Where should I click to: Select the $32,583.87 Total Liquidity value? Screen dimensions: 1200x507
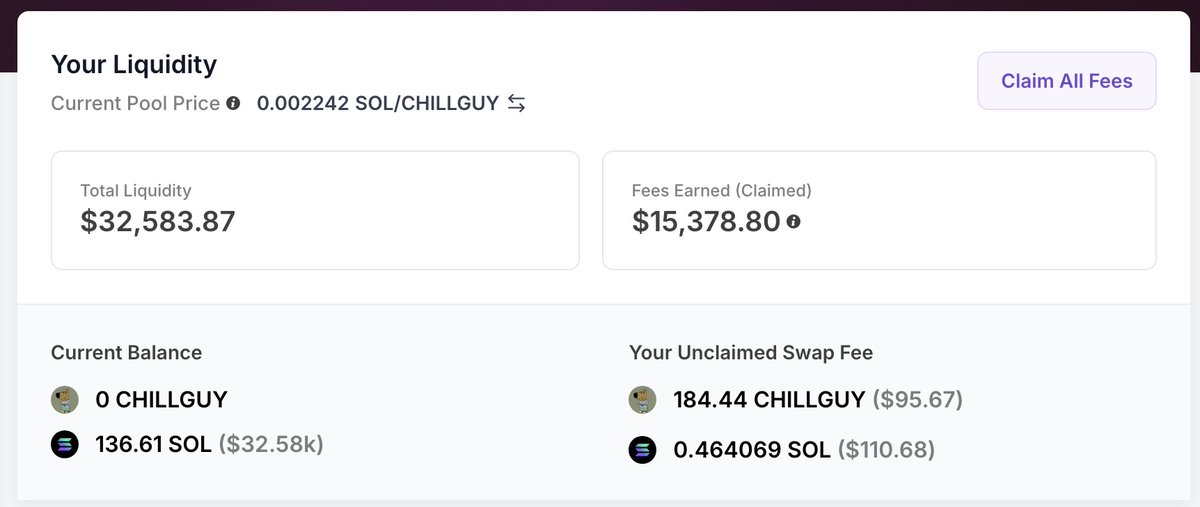coord(158,221)
